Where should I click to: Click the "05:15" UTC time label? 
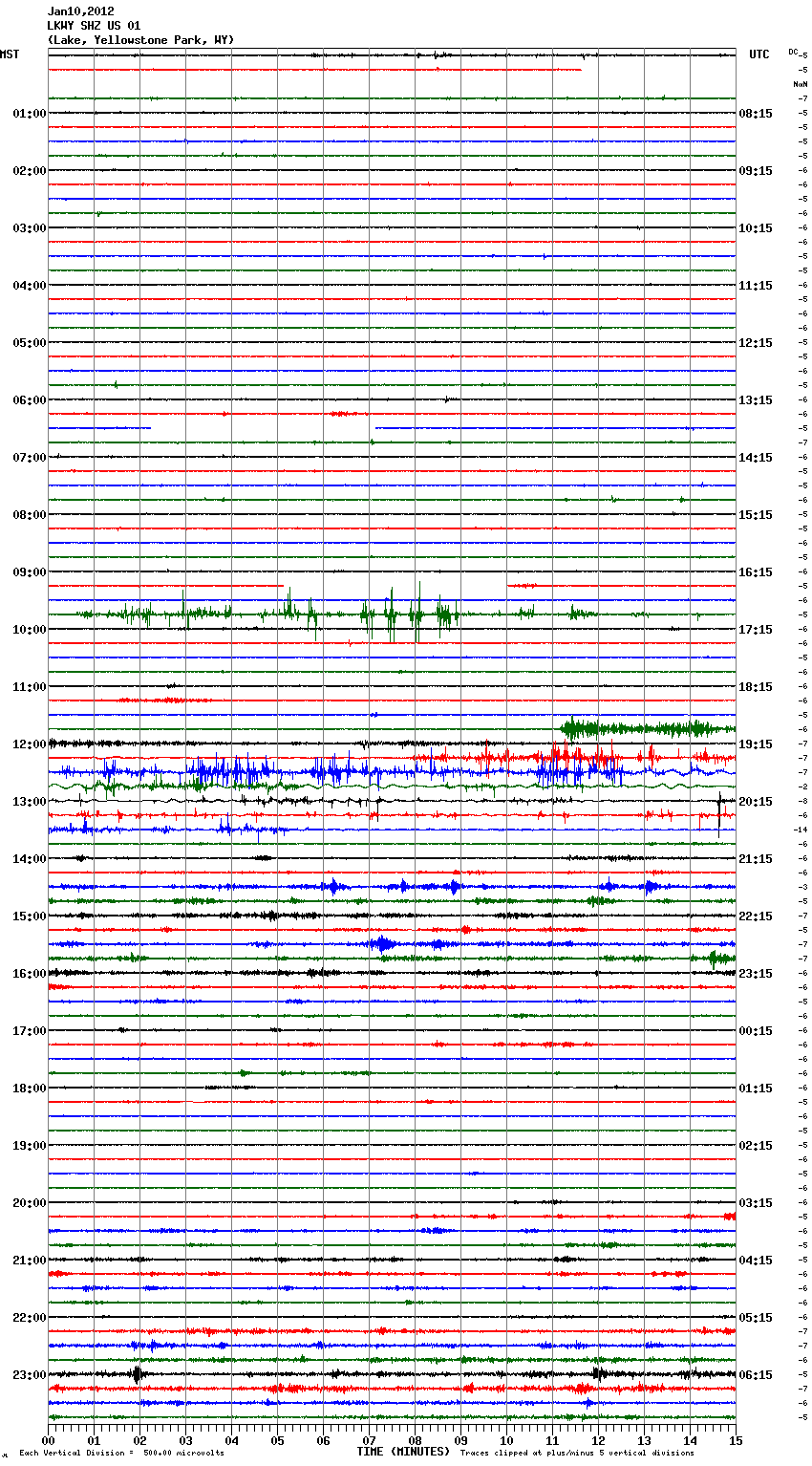(x=756, y=1318)
